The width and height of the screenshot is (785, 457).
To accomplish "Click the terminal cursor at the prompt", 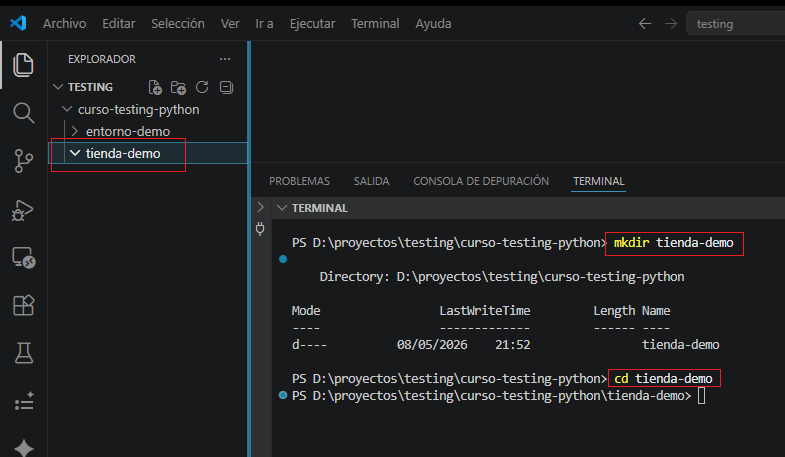I will tap(701, 395).
